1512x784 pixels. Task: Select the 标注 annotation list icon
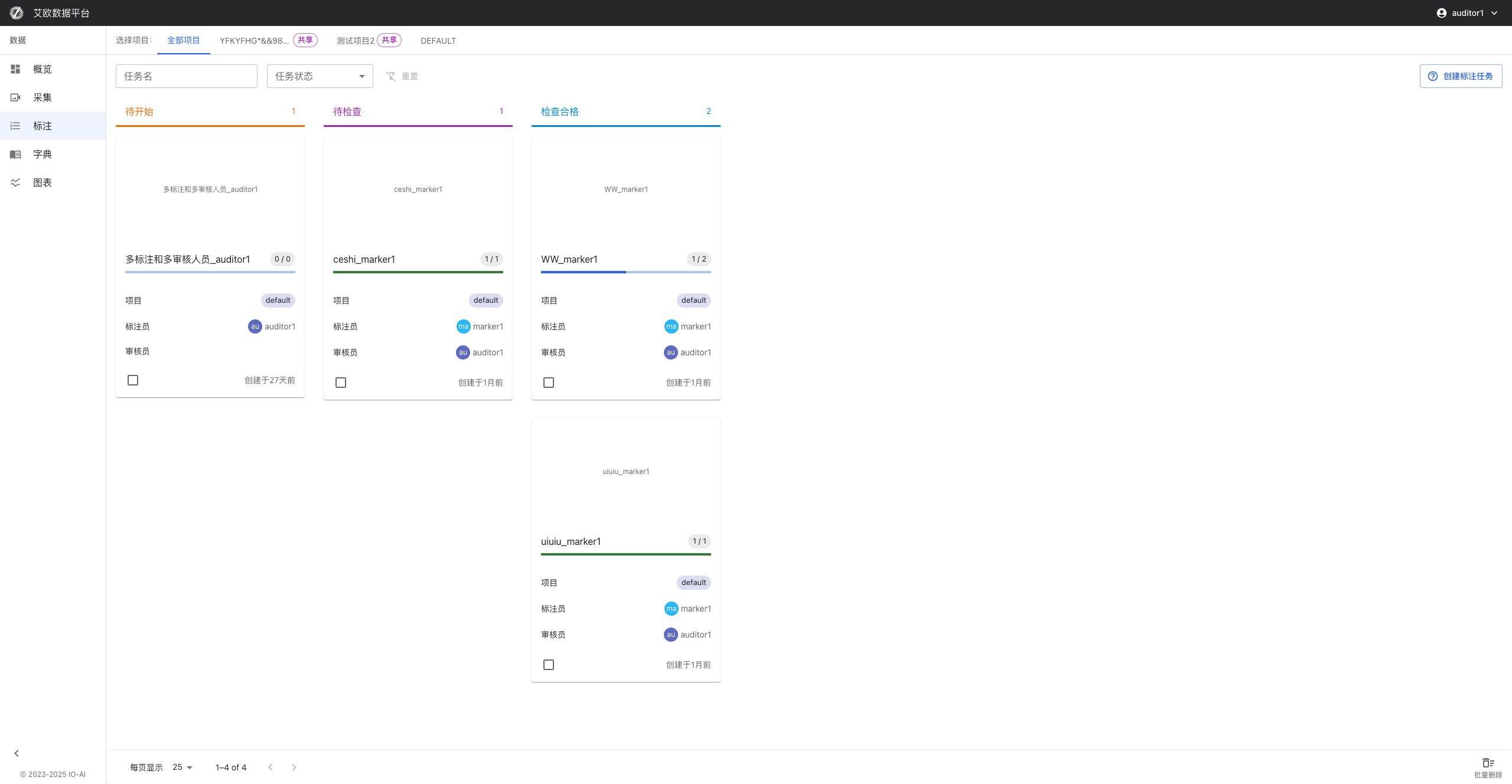coord(15,126)
